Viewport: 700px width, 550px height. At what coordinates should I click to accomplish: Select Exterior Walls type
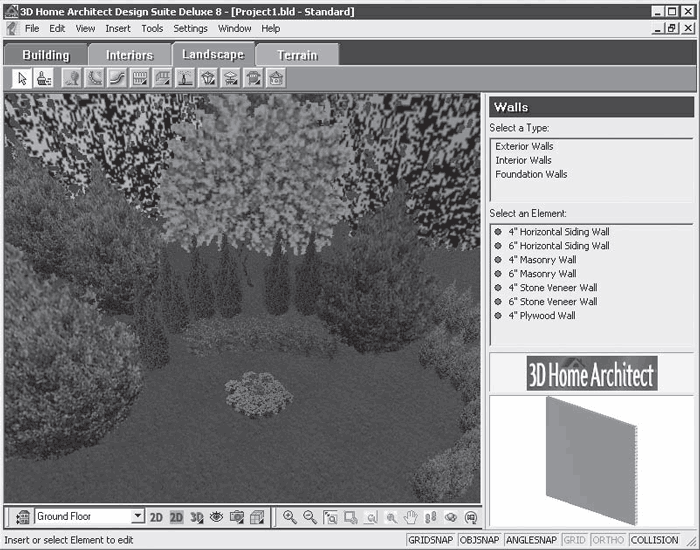point(524,146)
